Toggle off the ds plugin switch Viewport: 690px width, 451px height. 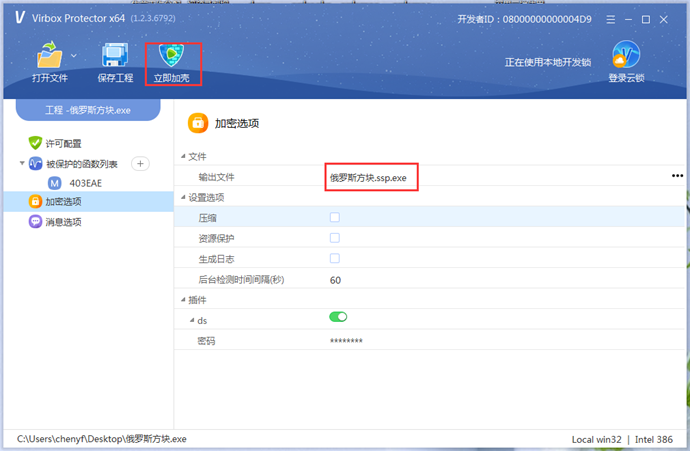click(x=338, y=317)
